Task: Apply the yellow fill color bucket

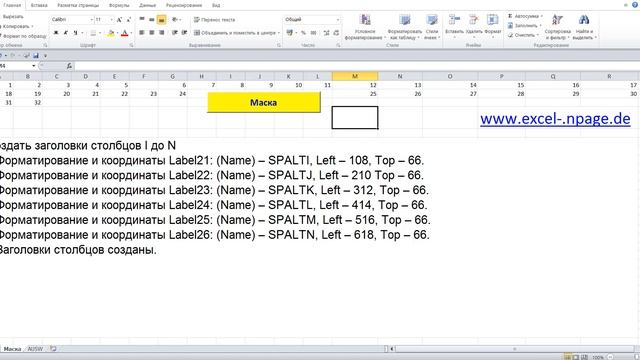Action: (x=111, y=33)
